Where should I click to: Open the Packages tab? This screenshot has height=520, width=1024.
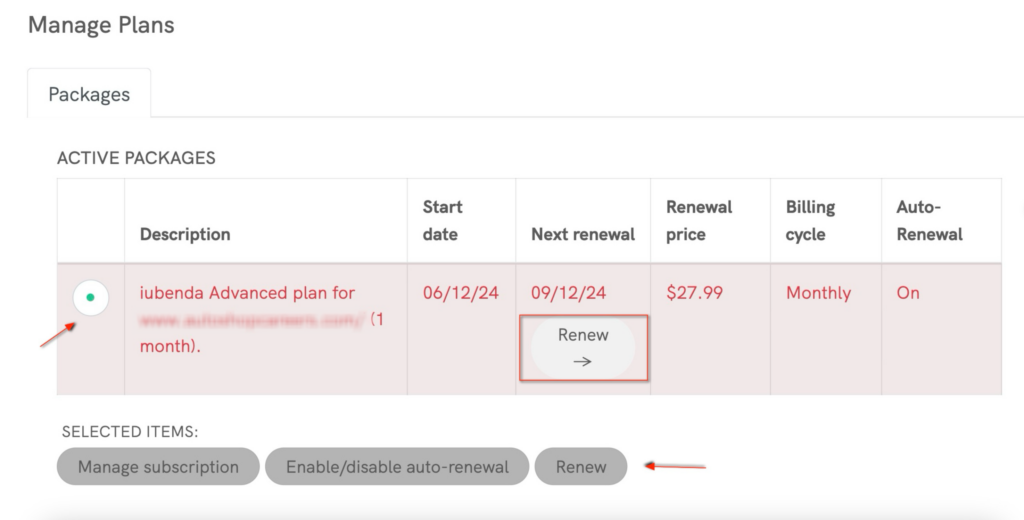click(89, 94)
